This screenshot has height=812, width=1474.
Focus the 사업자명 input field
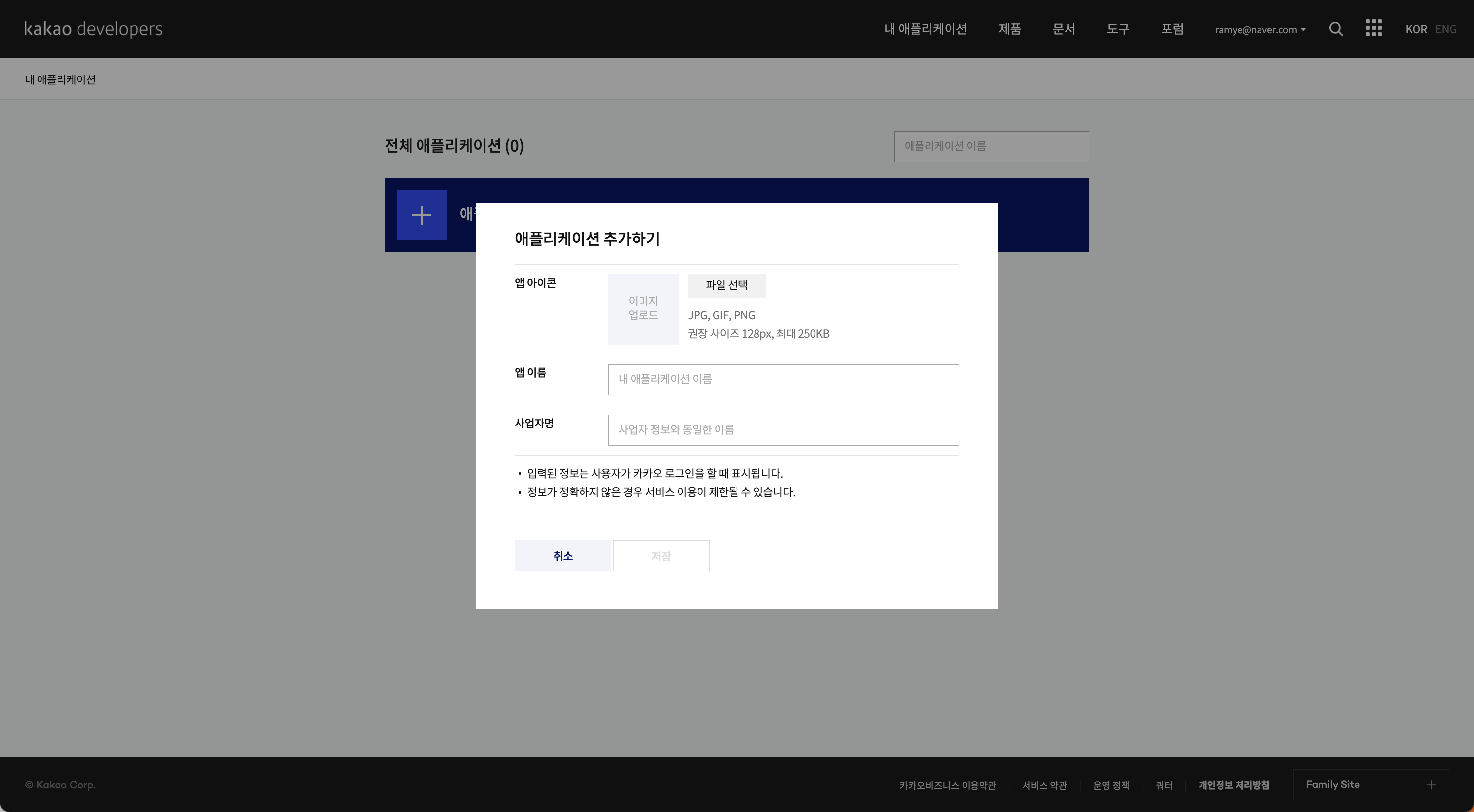click(x=783, y=430)
